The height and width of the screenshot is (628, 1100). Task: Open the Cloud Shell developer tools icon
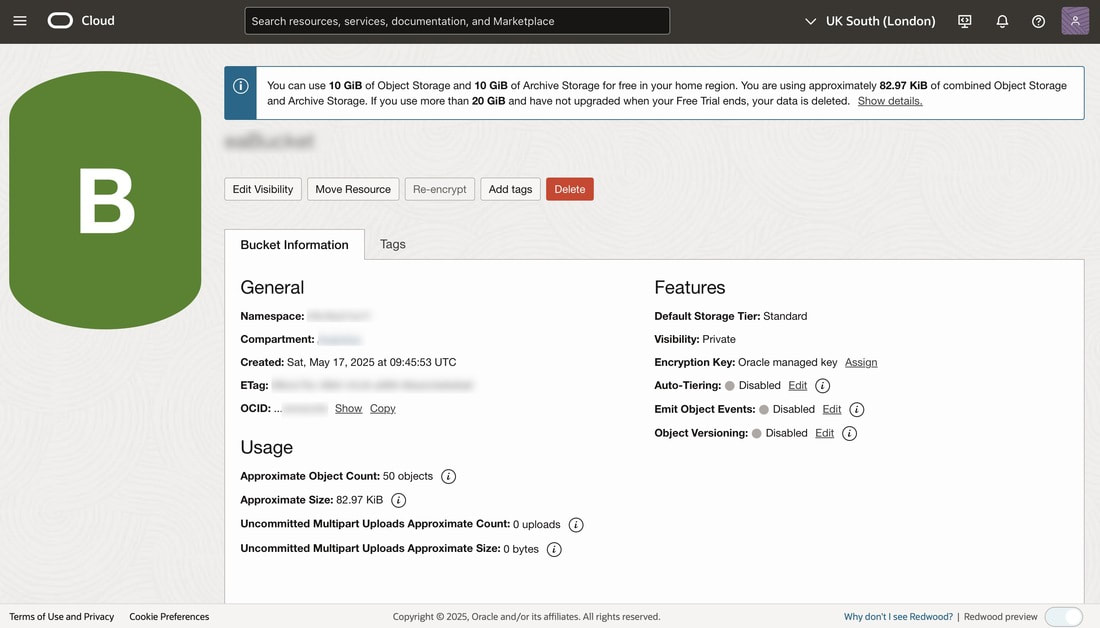coord(965,21)
